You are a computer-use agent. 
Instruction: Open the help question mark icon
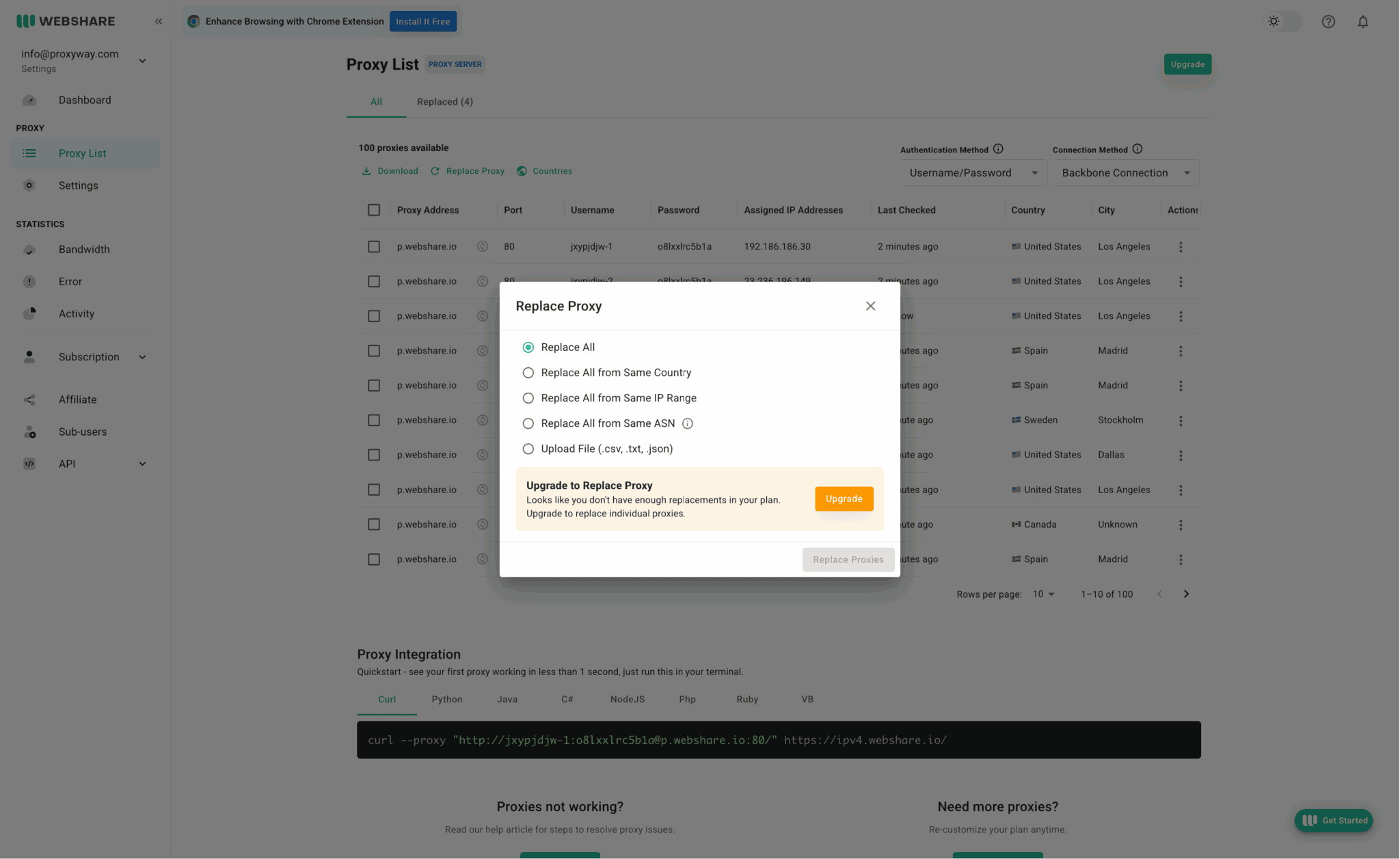click(1328, 21)
